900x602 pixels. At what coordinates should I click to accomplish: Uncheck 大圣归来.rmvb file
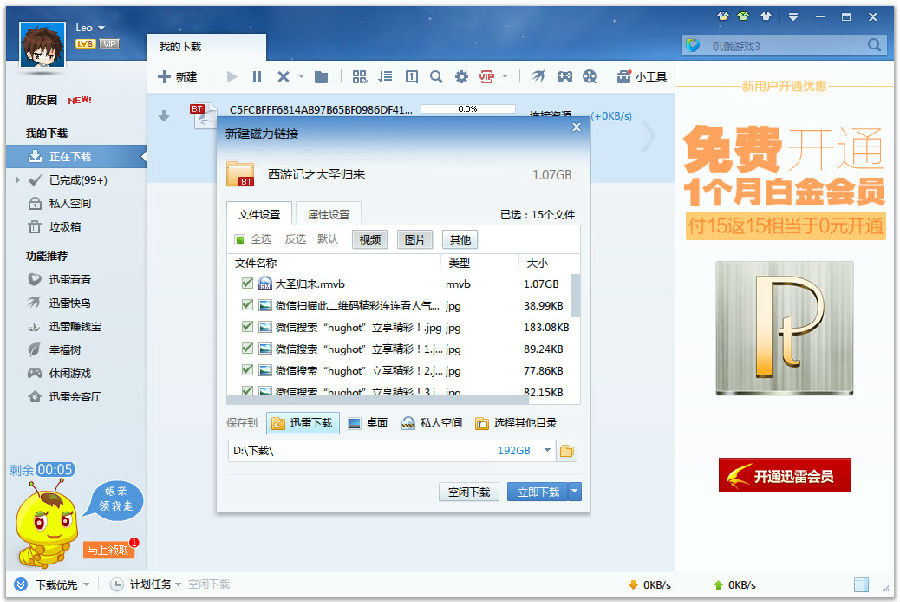click(247, 283)
